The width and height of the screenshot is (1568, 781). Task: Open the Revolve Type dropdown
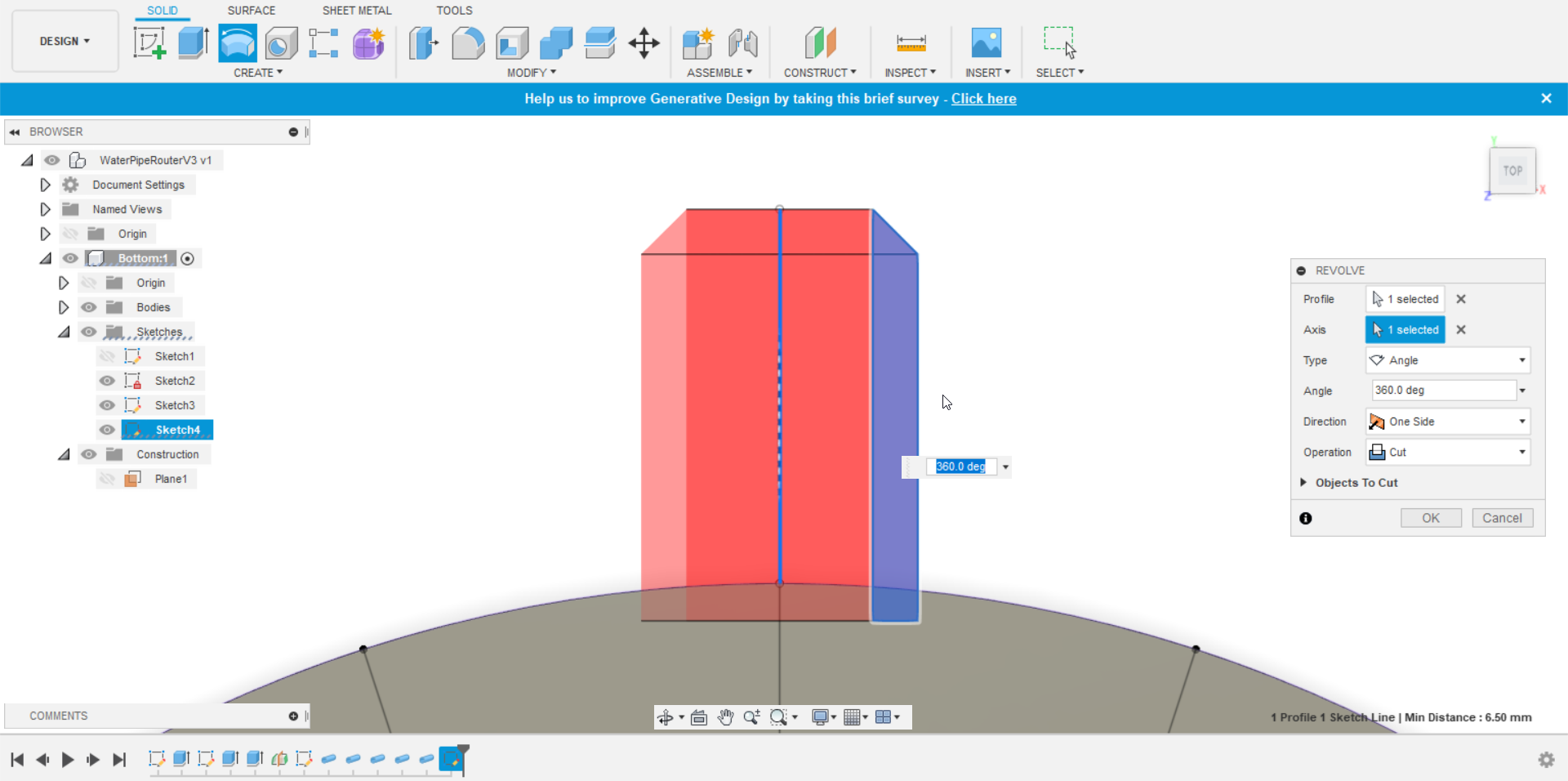(x=1448, y=360)
